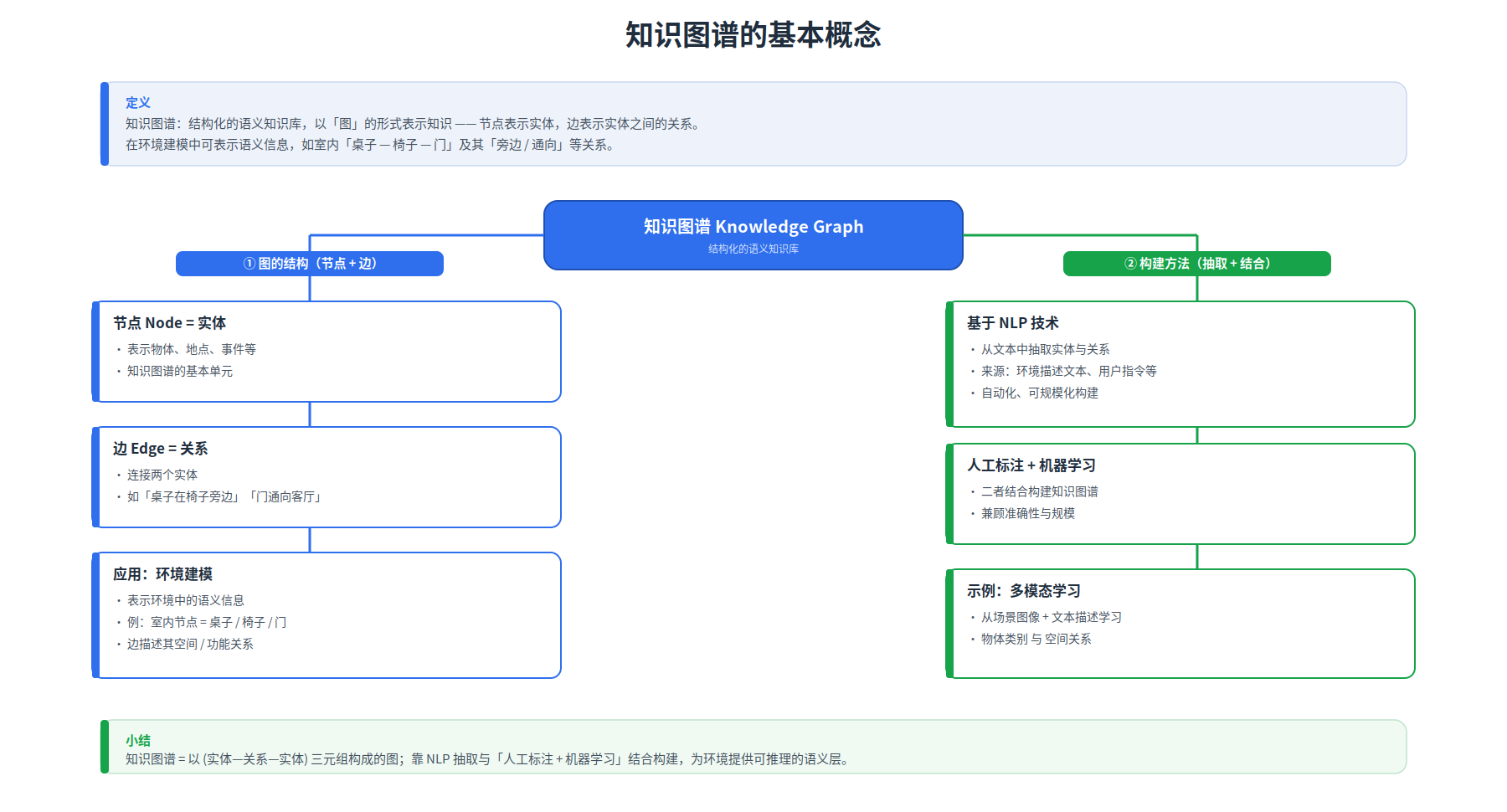
Task: Click bullet 例：室内节点 = 桌子 / 椅子 / 门
Action: click(207, 622)
